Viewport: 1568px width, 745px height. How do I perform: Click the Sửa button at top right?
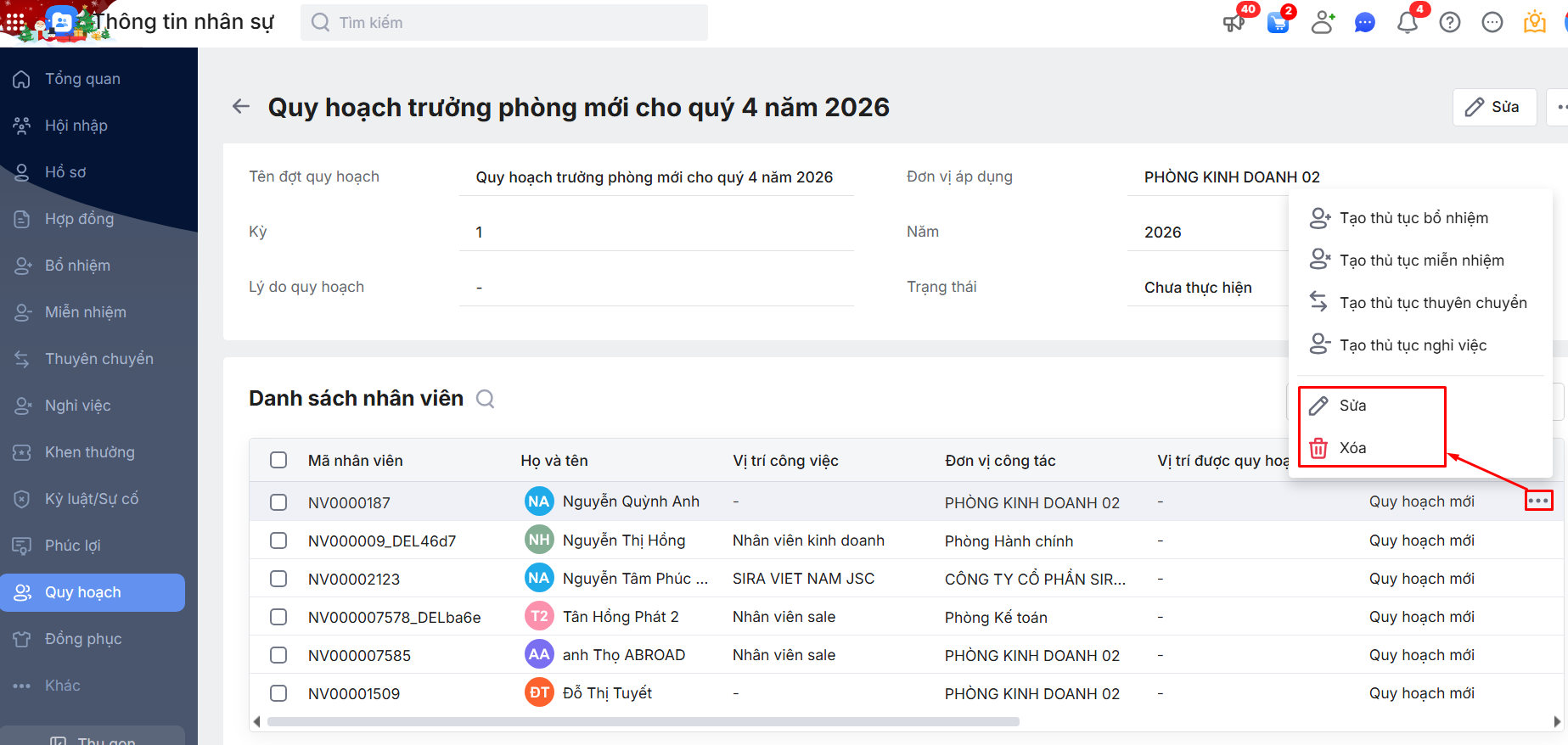tap(1494, 107)
